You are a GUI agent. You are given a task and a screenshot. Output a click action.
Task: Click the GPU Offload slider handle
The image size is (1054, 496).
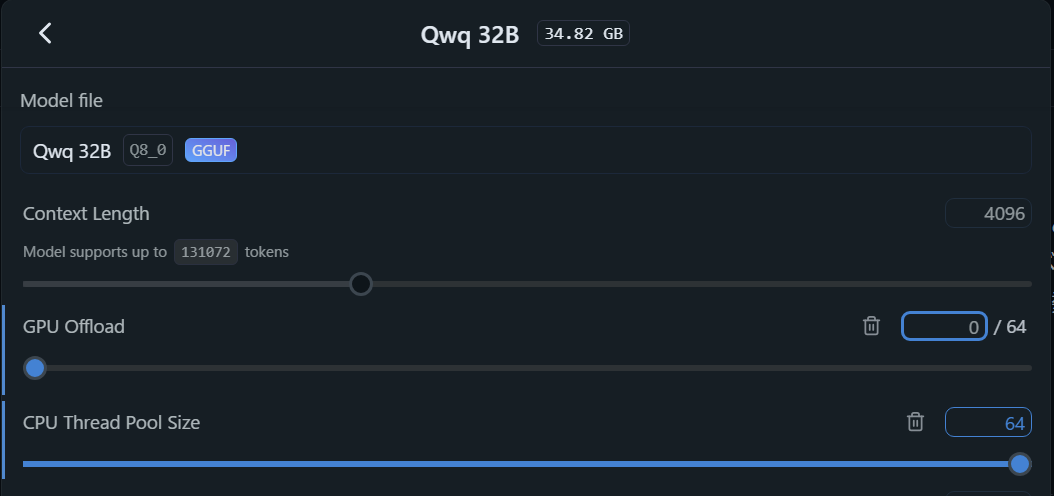[35, 368]
